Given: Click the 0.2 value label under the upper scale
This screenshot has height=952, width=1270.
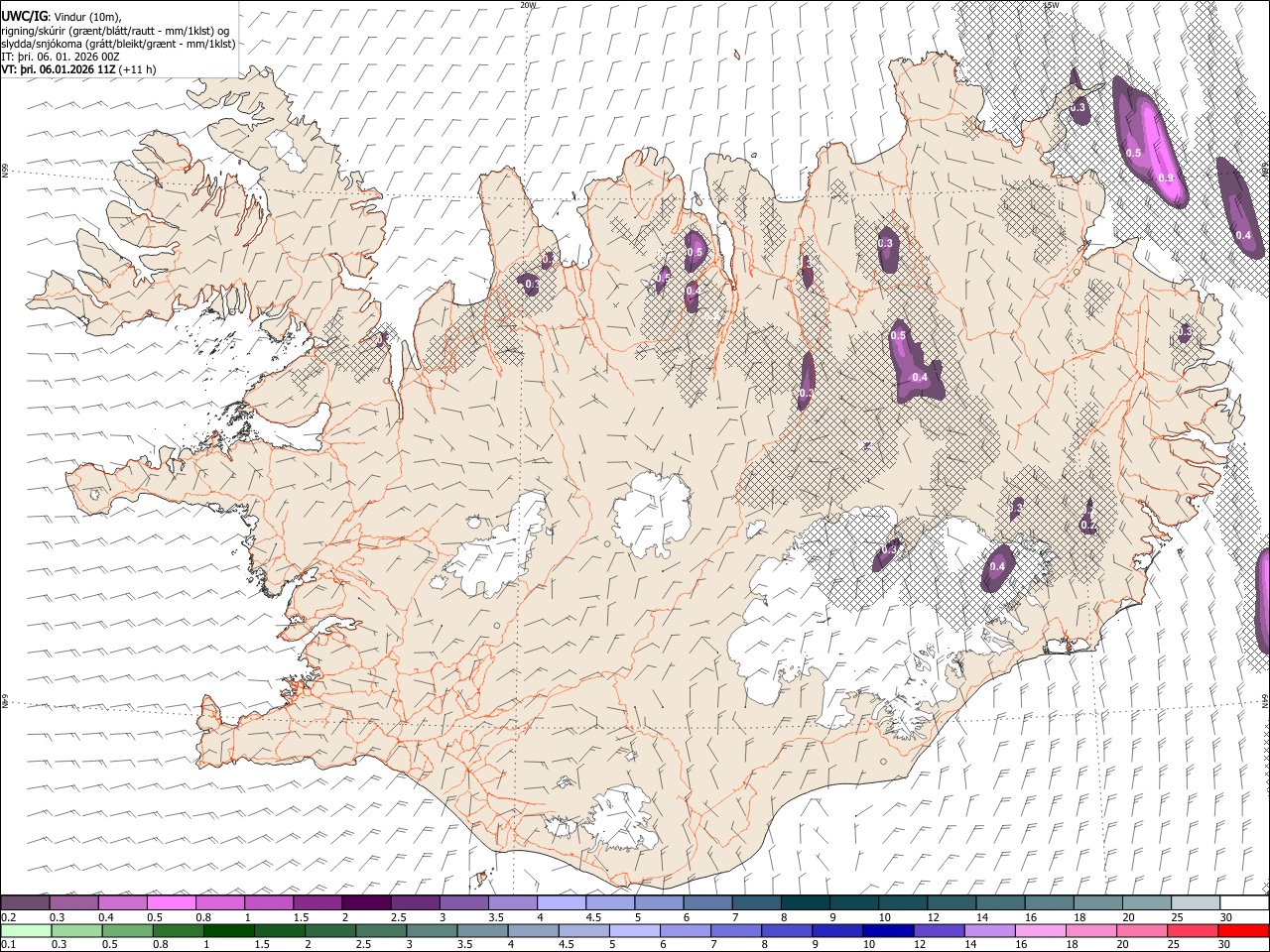Looking at the screenshot, I should (x=8, y=917).
